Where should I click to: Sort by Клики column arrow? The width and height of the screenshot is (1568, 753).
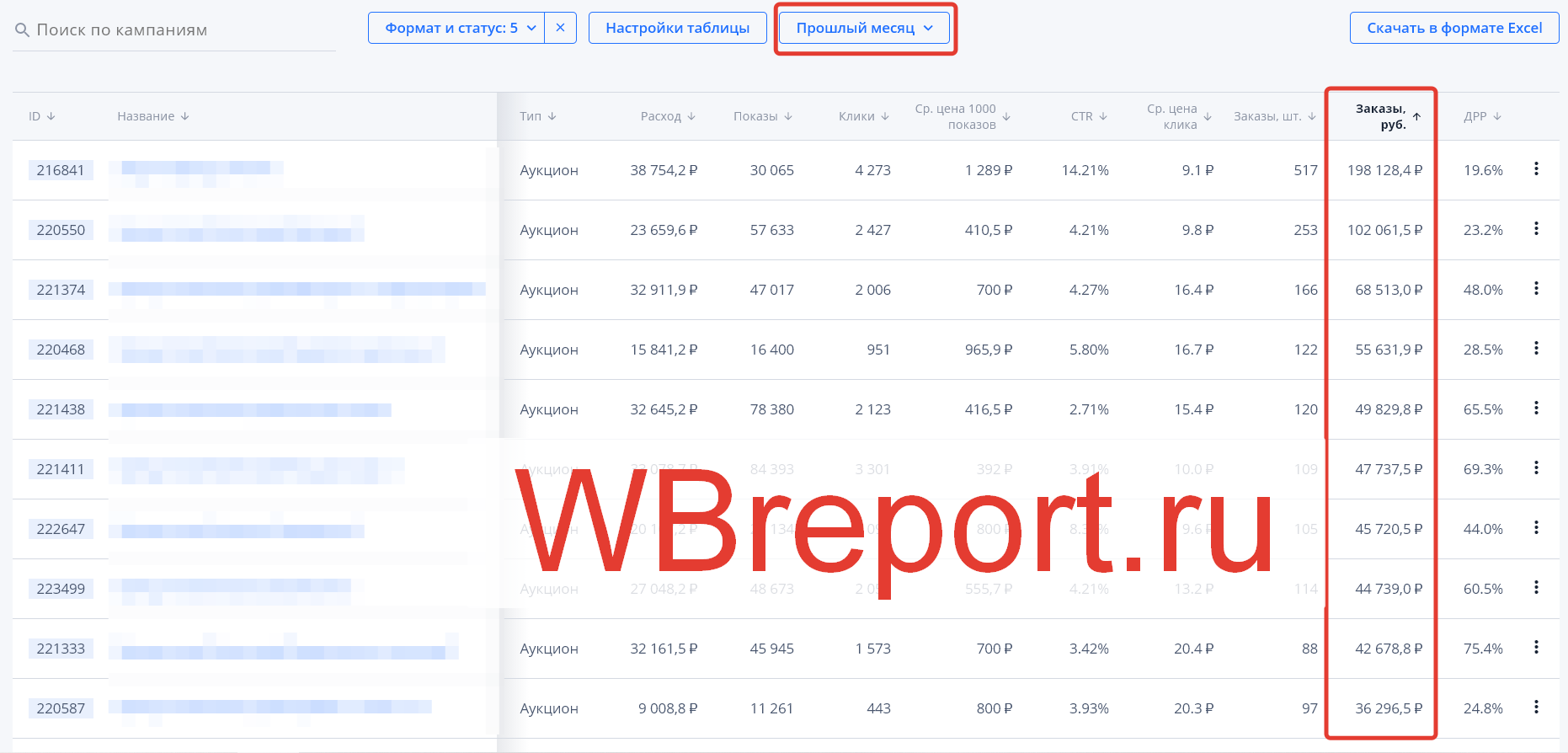click(x=885, y=116)
